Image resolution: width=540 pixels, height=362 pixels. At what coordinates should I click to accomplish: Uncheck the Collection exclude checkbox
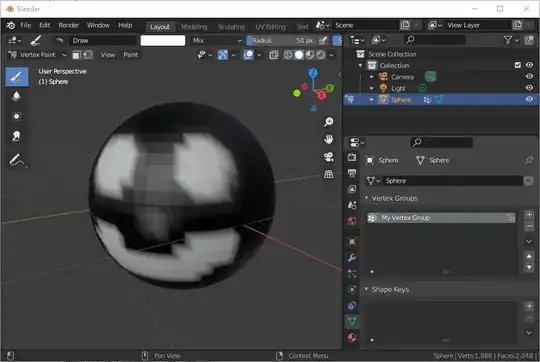coord(517,65)
